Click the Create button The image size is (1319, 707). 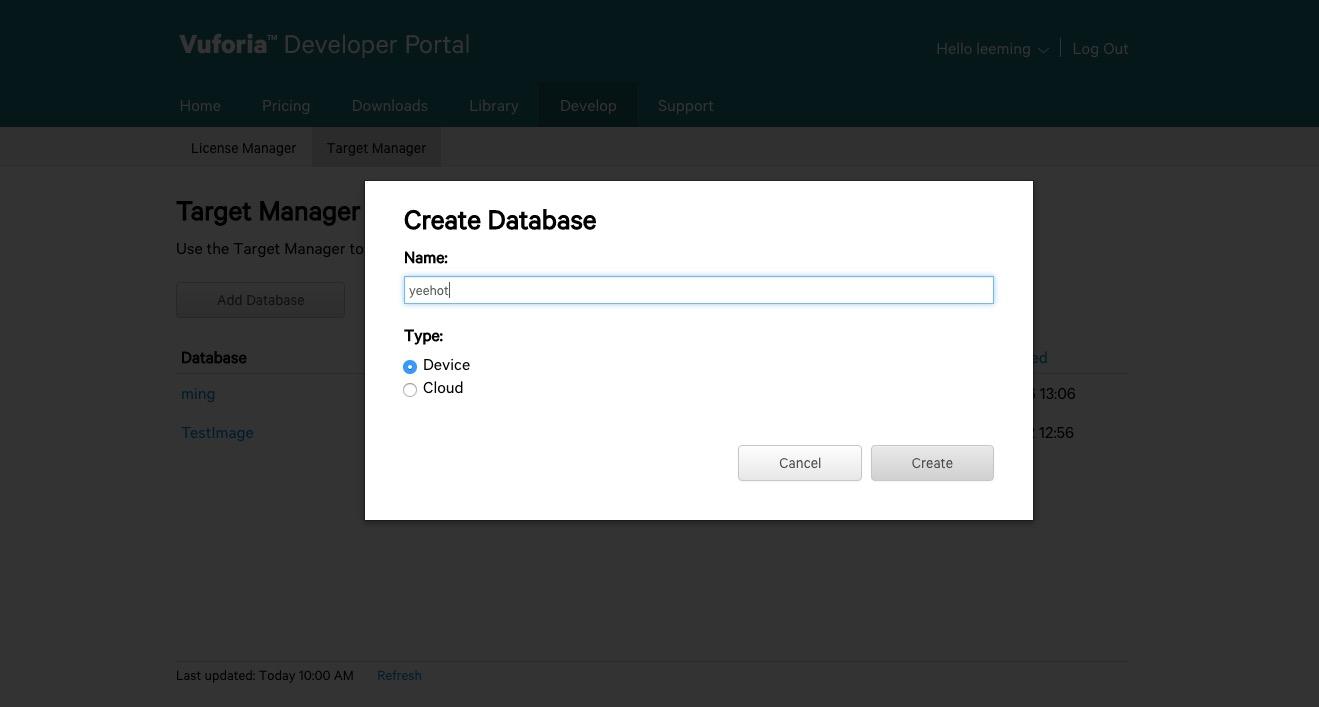pos(932,463)
